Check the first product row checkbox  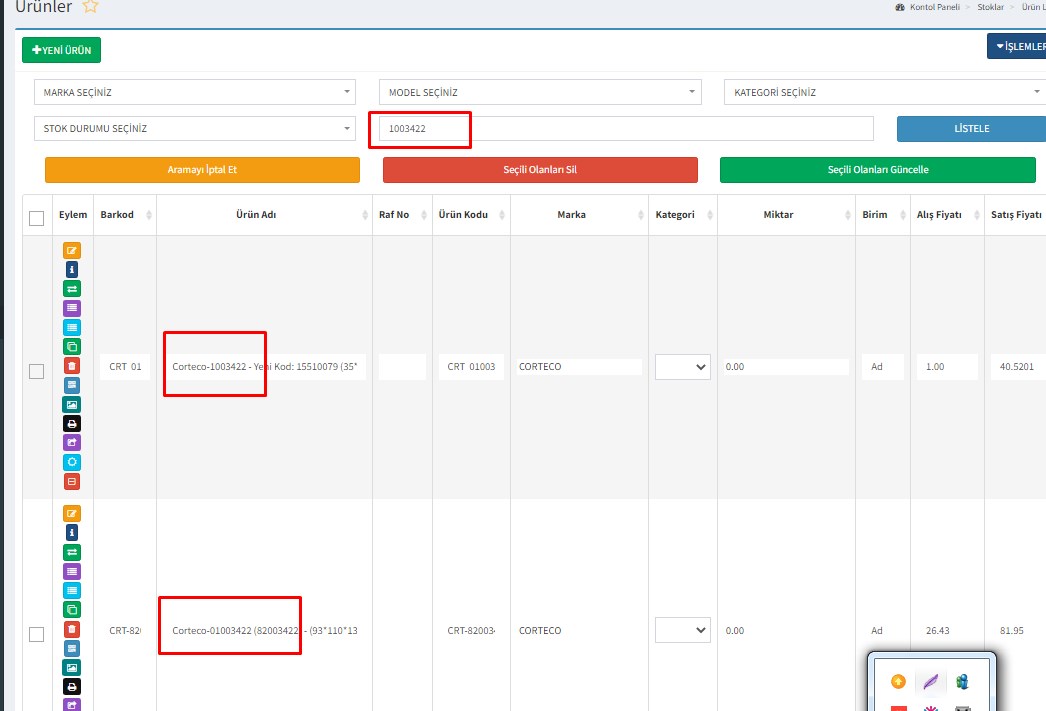pos(37,371)
